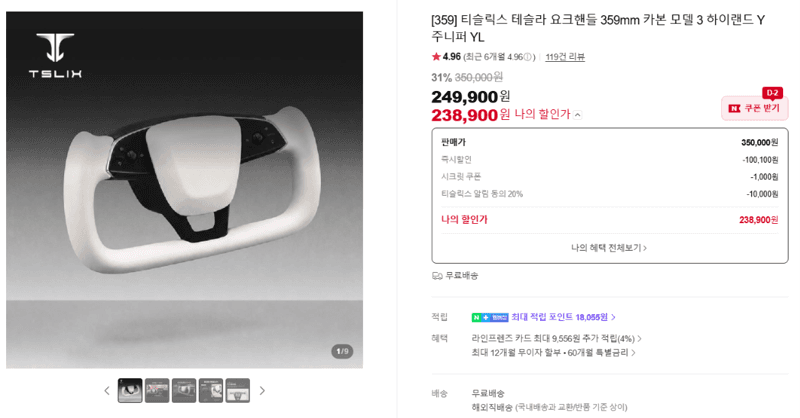The height and width of the screenshot is (418, 800).
Task: Open 라인프렌즈 카드 추가 적립 details
Action: [x=556, y=339]
